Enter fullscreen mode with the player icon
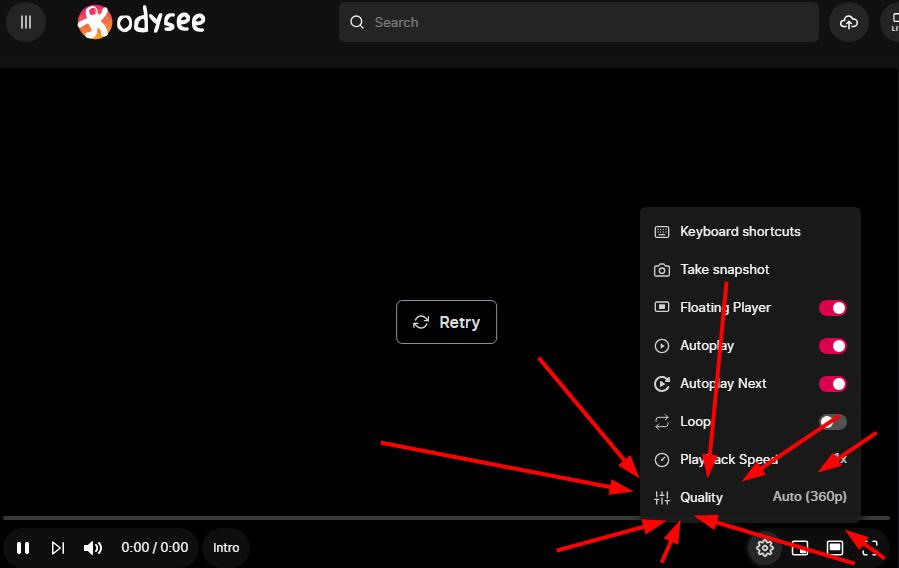The width and height of the screenshot is (899, 568). pyautogui.click(x=870, y=548)
